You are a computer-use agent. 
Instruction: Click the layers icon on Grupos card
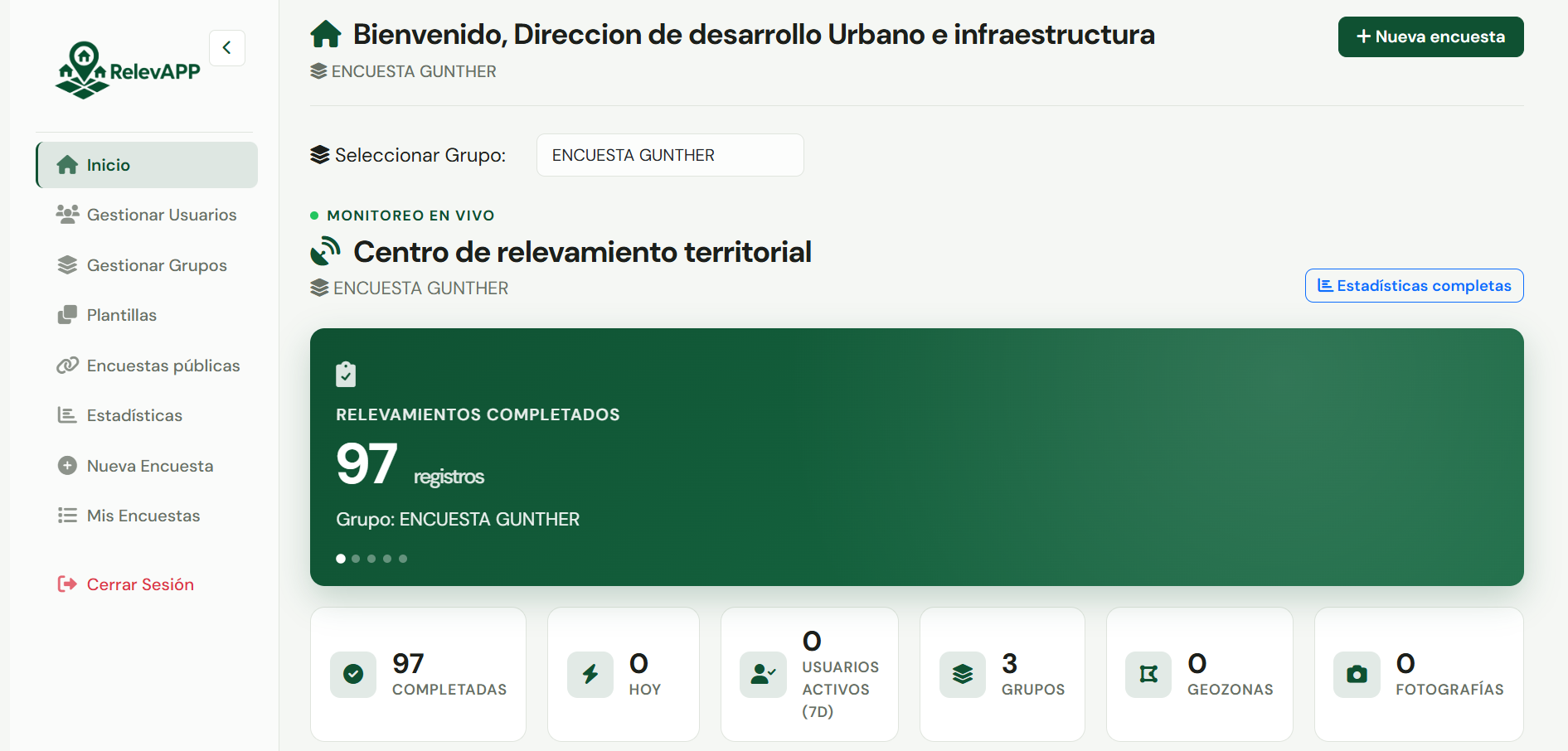pyautogui.click(x=963, y=675)
